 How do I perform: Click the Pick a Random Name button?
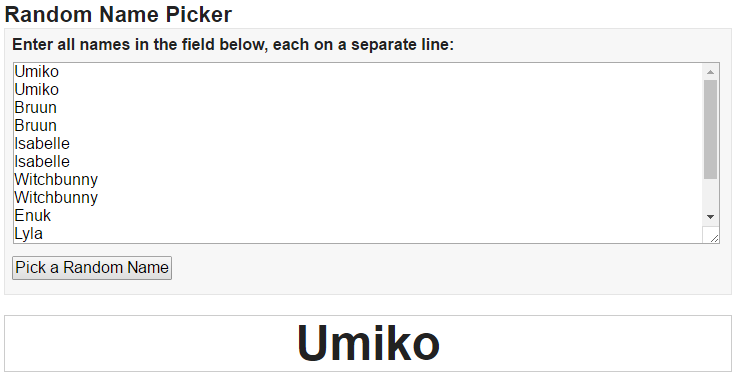coord(92,268)
